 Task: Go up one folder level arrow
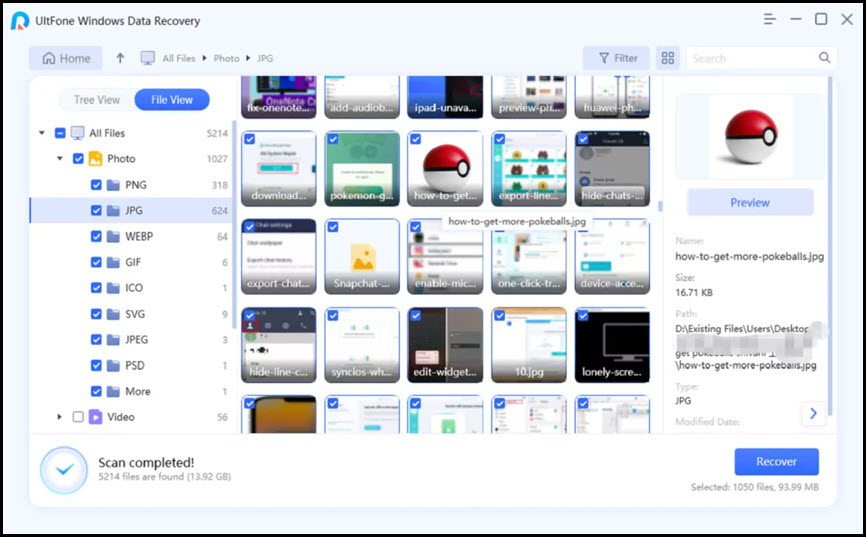(120, 58)
